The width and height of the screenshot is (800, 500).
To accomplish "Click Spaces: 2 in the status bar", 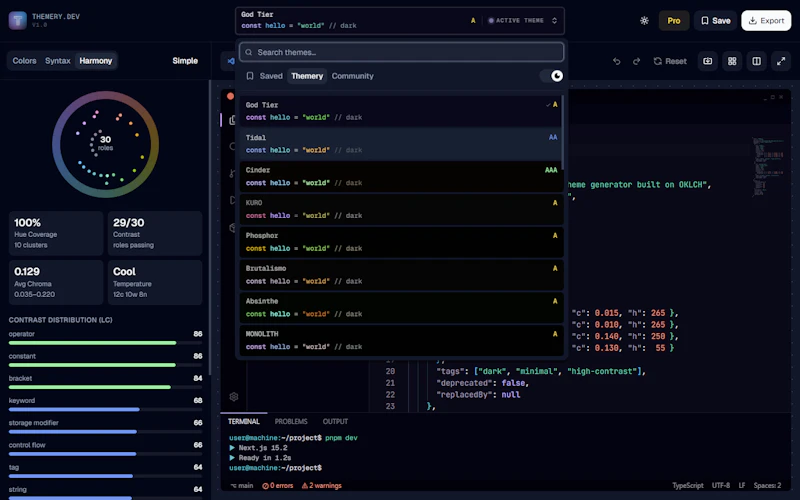I will (767, 486).
